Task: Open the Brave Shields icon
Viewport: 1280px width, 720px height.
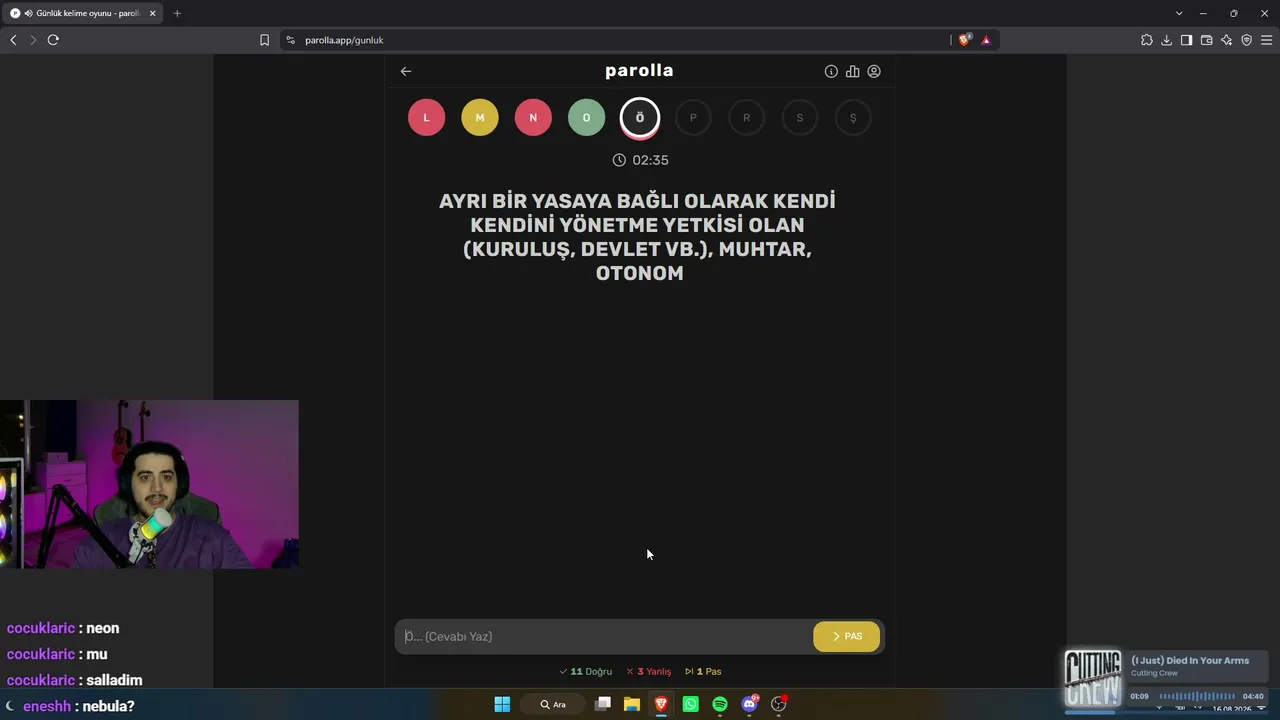Action: point(964,40)
